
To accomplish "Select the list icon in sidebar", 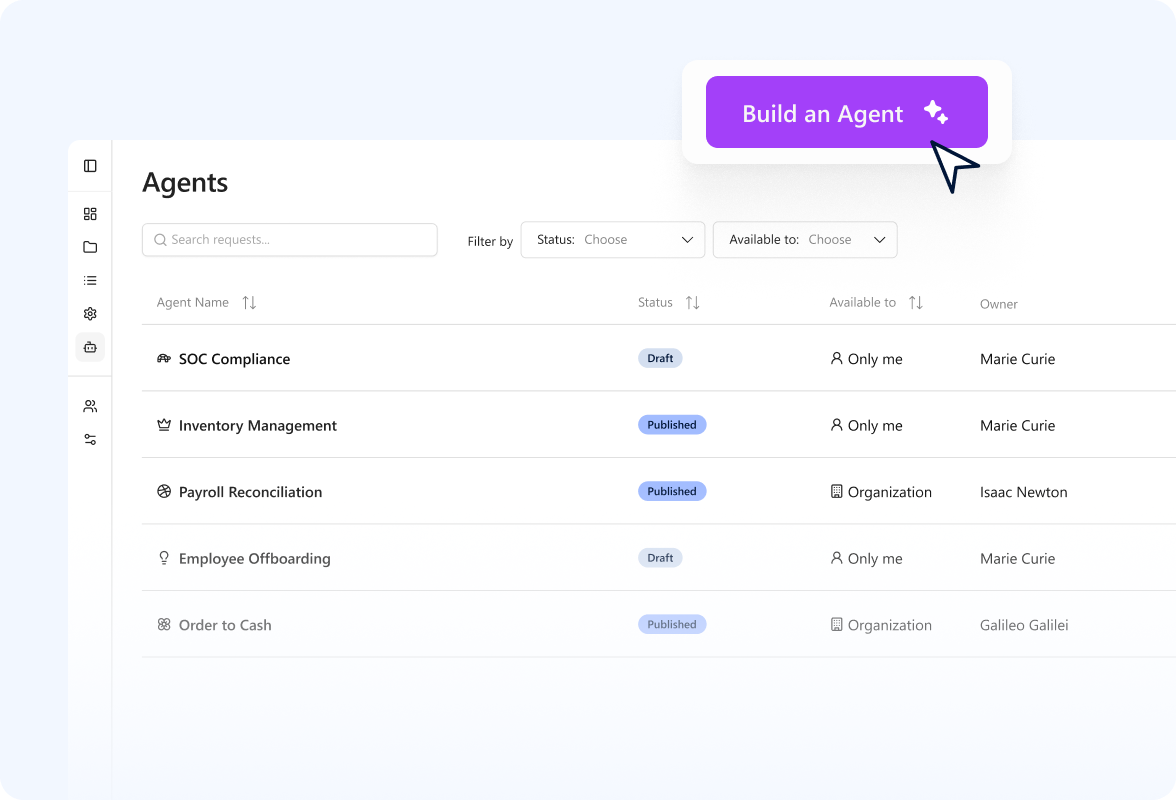I will coord(90,280).
